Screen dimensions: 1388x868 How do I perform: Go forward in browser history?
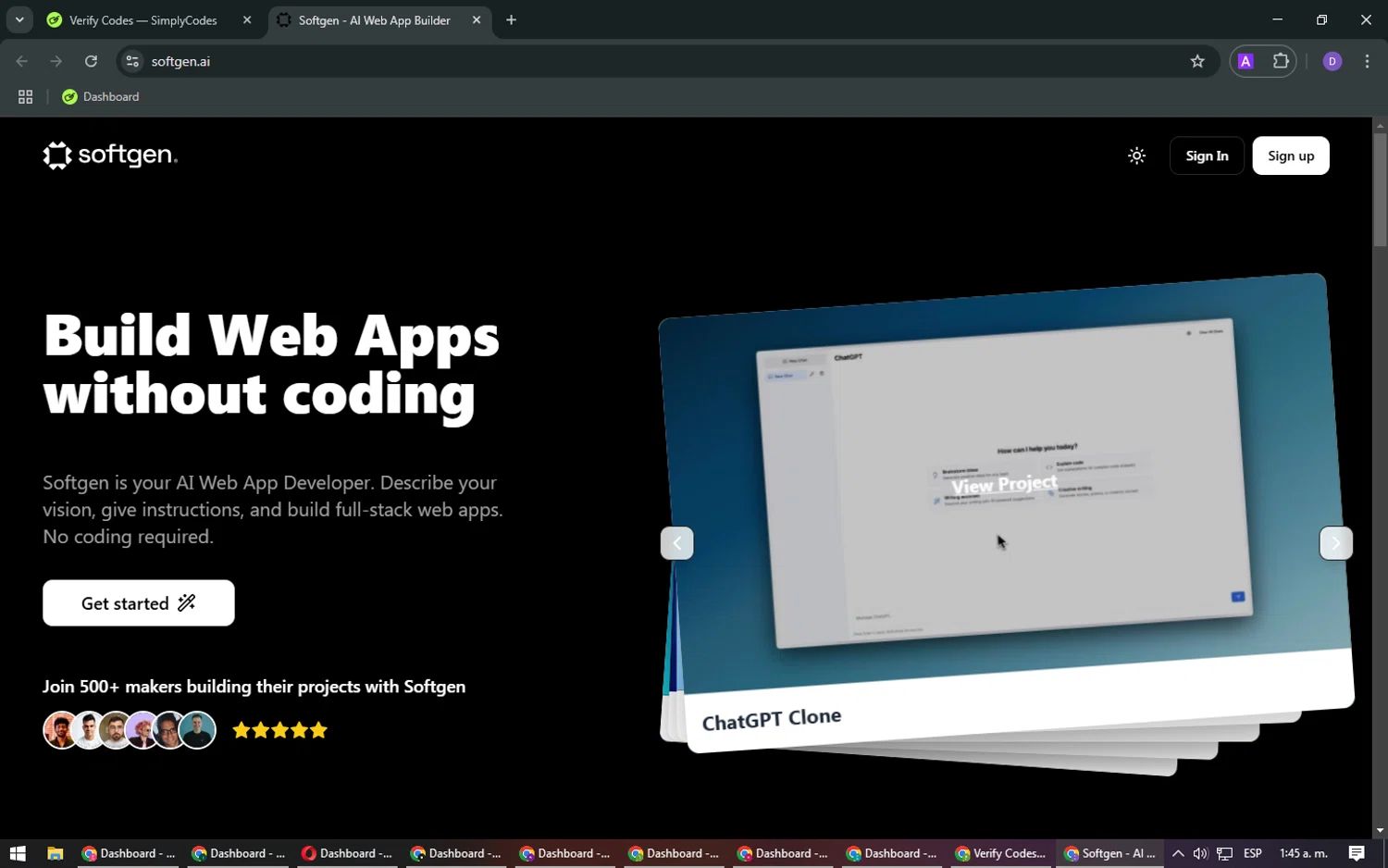pos(56,61)
